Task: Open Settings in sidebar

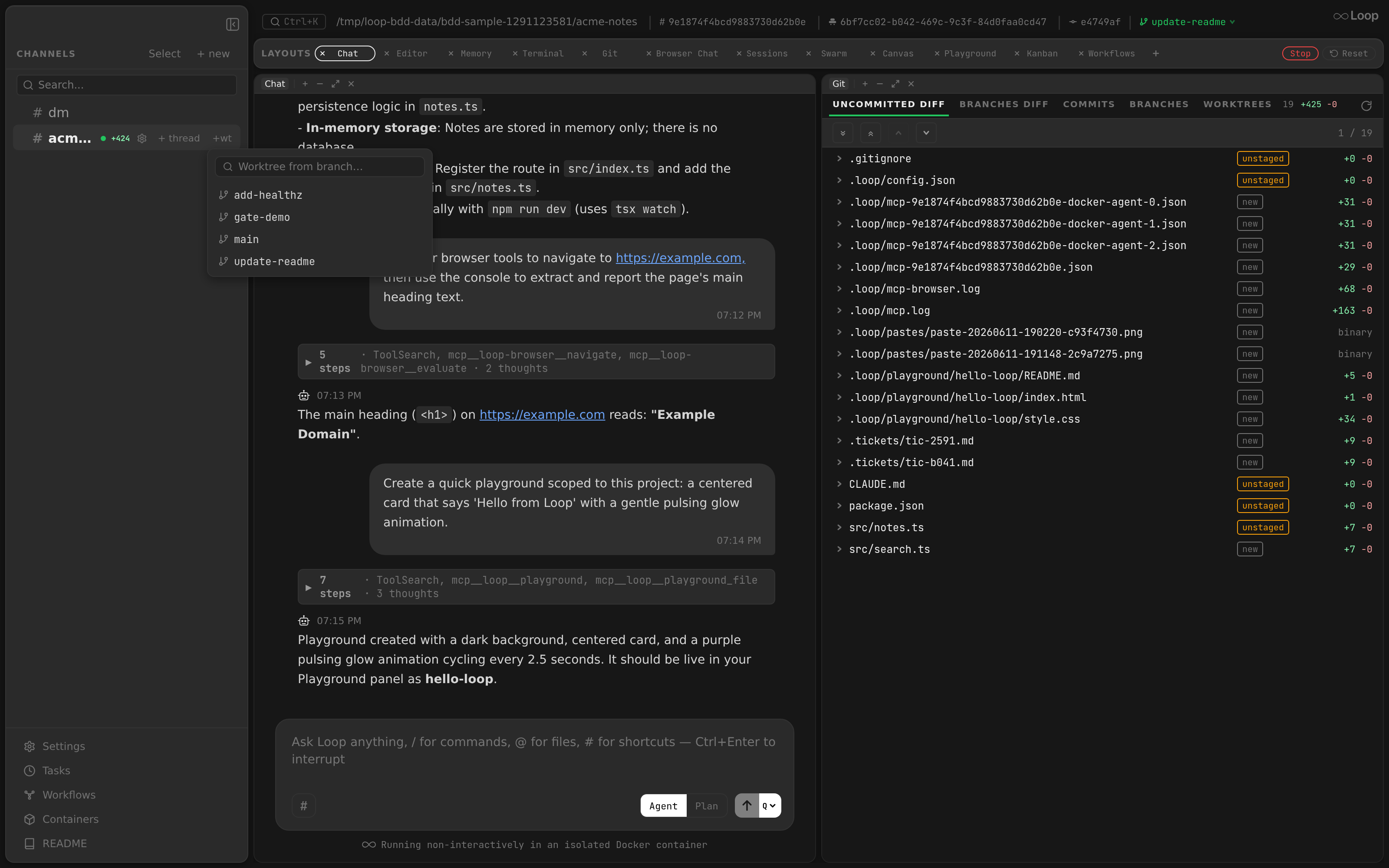Action: point(55,746)
